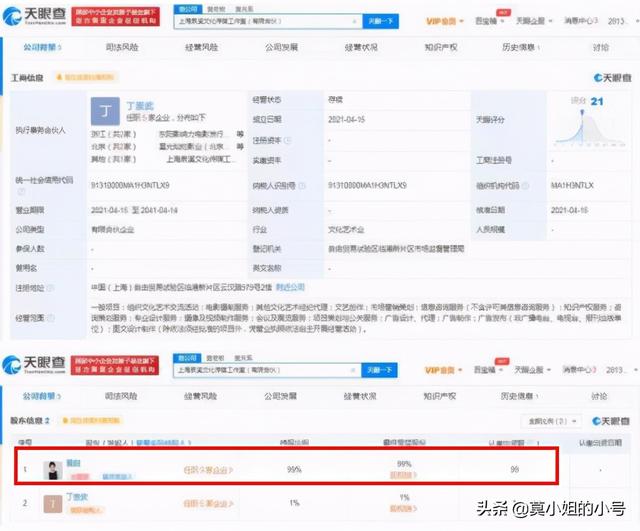
Task: Expand 百宝箱 dropdown on 工商信息 page
Action: point(490,21)
